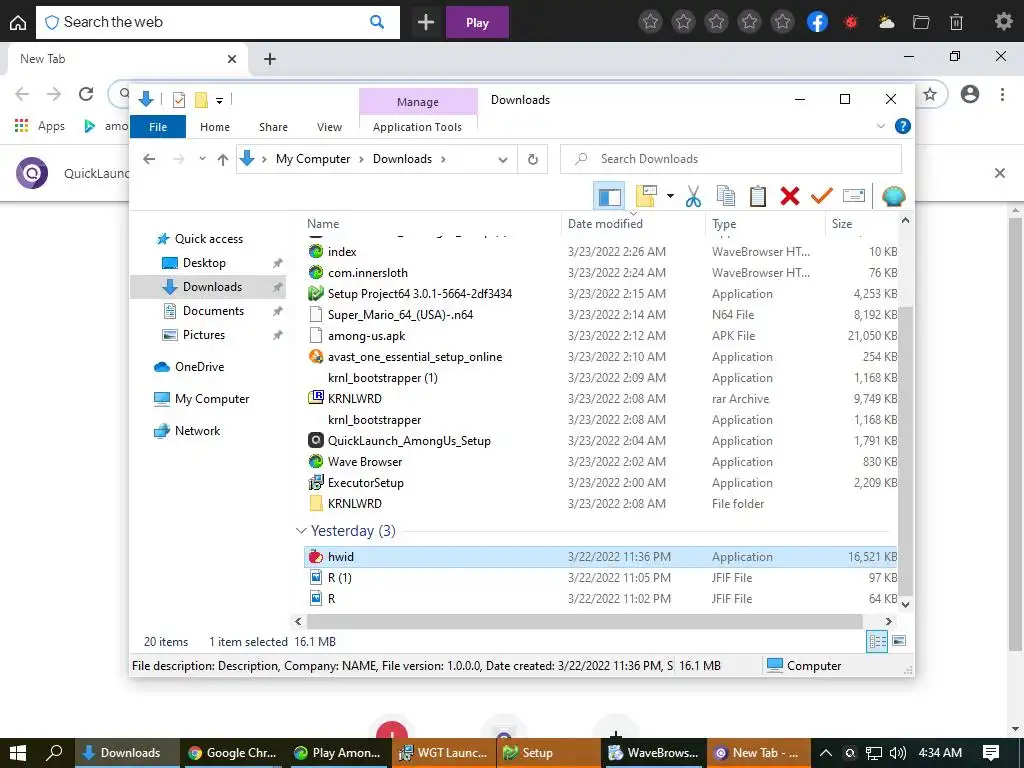Viewport: 1024px width, 768px height.
Task: Click the Copy icon in Explorer toolbar
Action: 726,196
